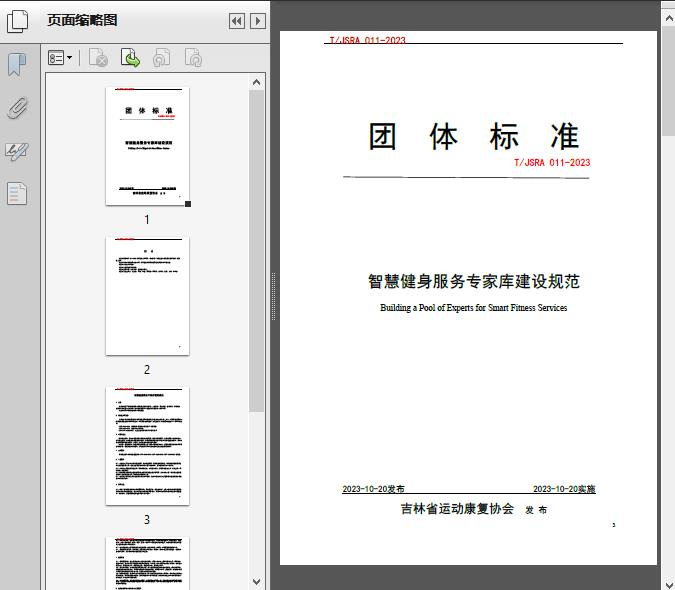Click the thumbnail panel scrollbar thumb
Image resolution: width=675 pixels, height=590 pixels.
pyautogui.click(x=257, y=251)
